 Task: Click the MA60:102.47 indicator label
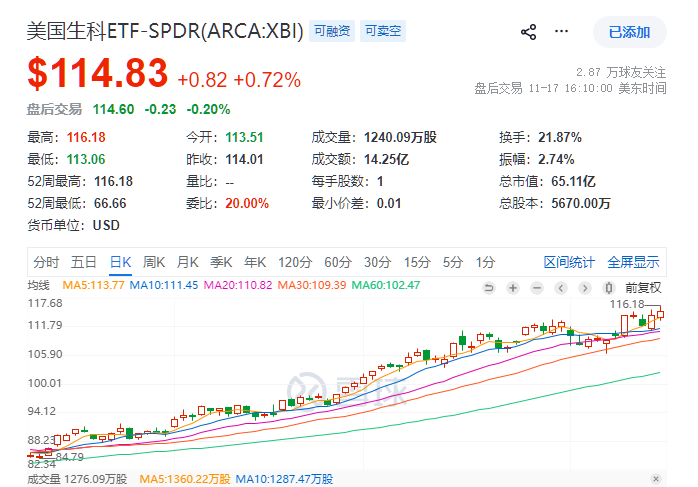click(x=386, y=285)
